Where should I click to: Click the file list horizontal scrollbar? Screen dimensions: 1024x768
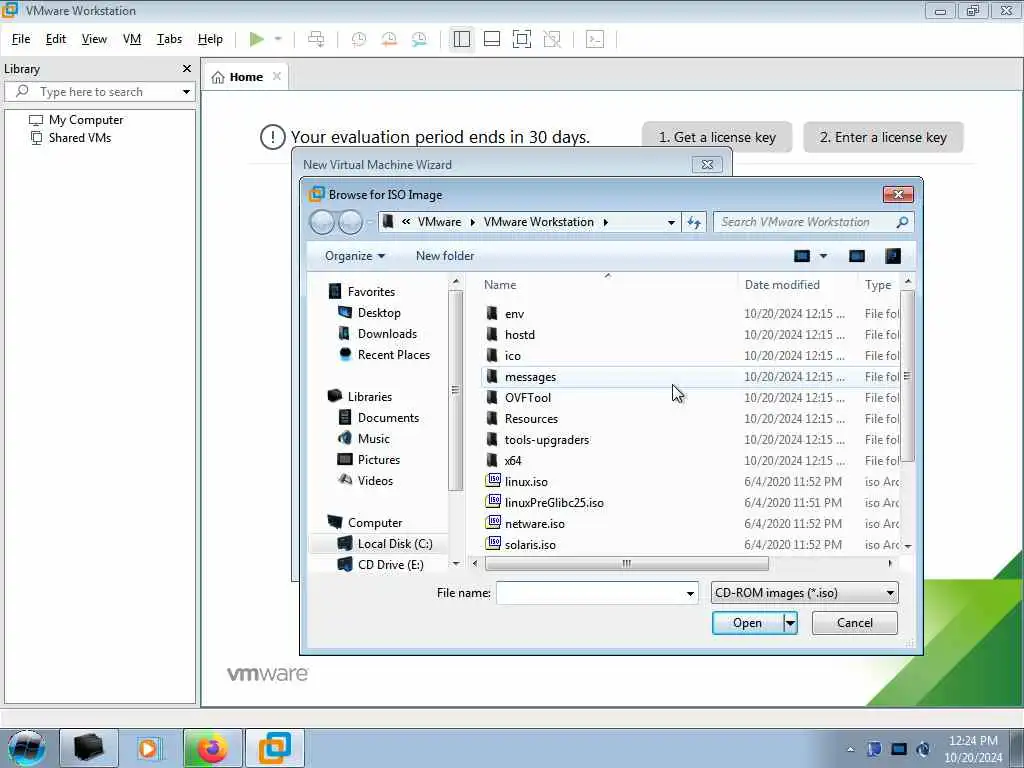tap(626, 564)
